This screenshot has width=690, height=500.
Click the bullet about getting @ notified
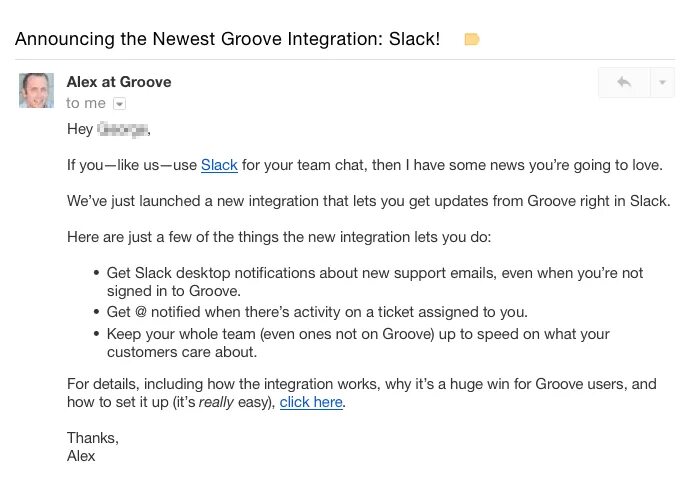click(x=317, y=312)
